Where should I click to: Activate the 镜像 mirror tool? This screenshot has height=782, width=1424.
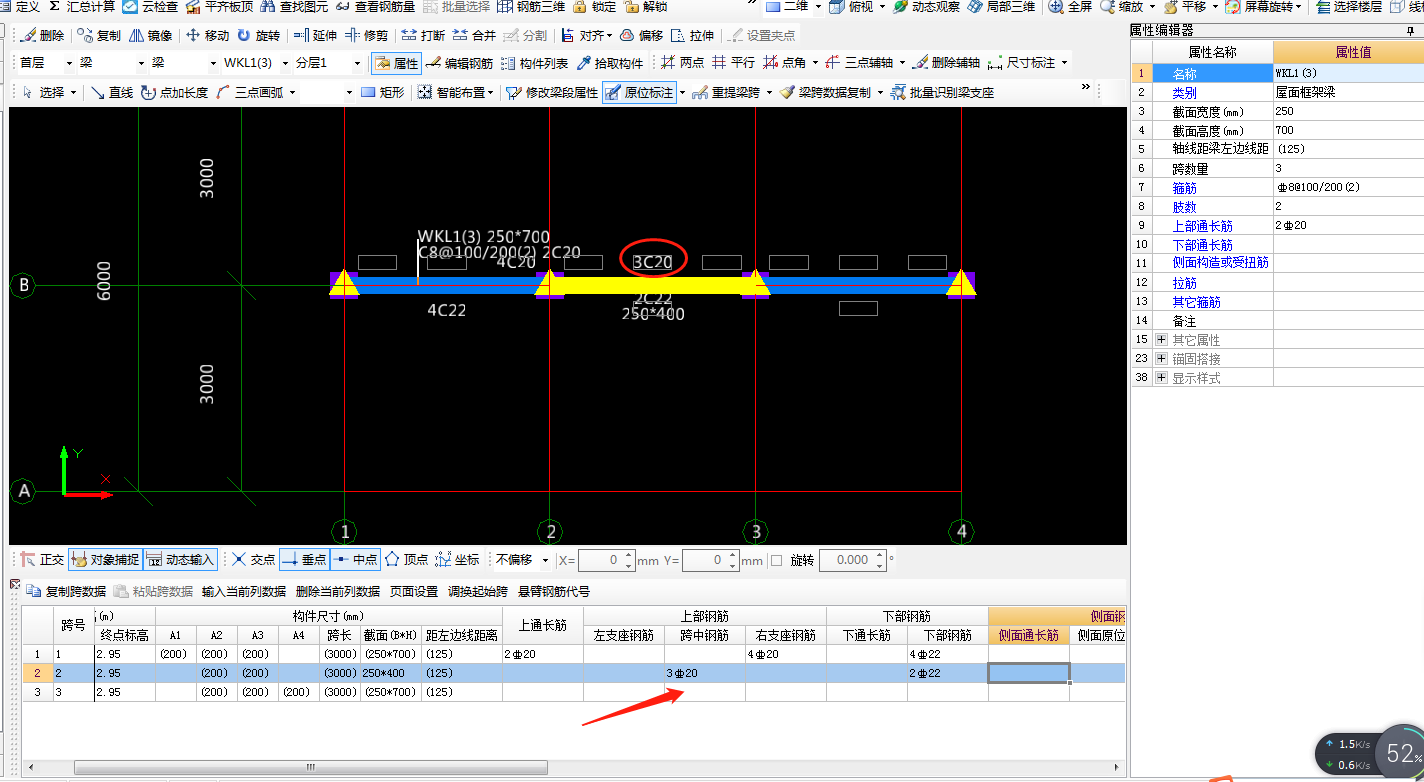[150, 35]
